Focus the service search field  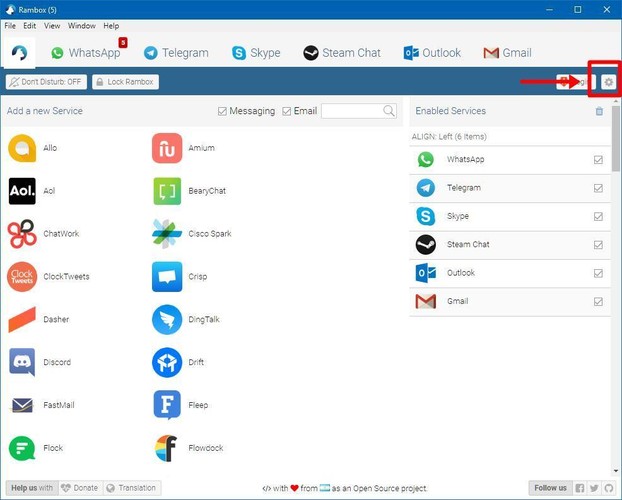pos(359,111)
